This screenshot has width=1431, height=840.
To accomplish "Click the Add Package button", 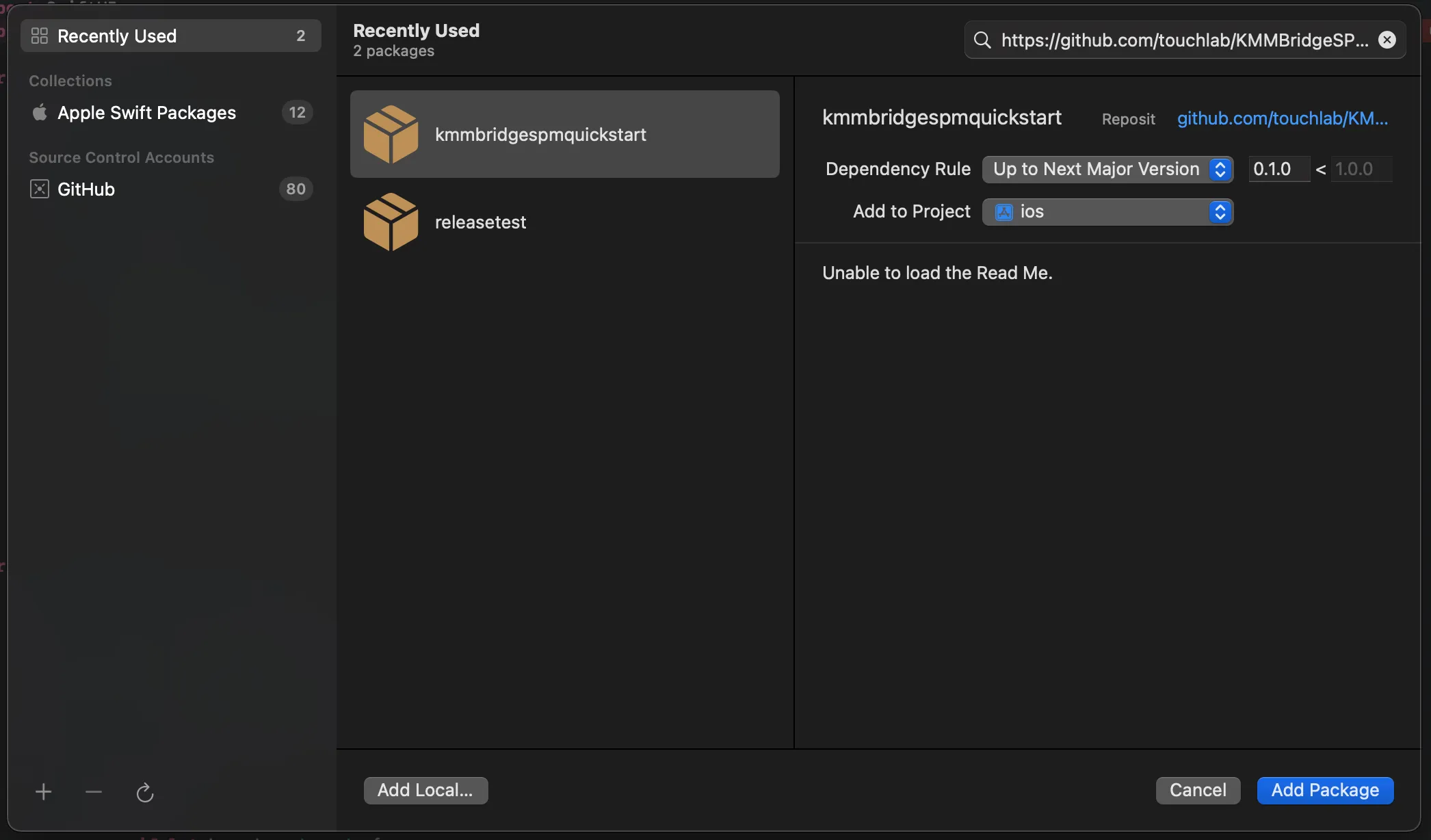I will point(1325,790).
